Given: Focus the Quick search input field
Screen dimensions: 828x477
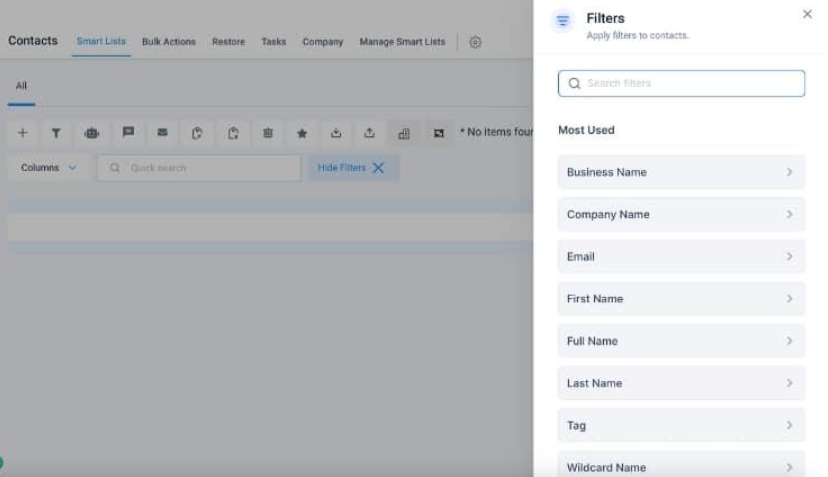Looking at the screenshot, I should pos(199,167).
